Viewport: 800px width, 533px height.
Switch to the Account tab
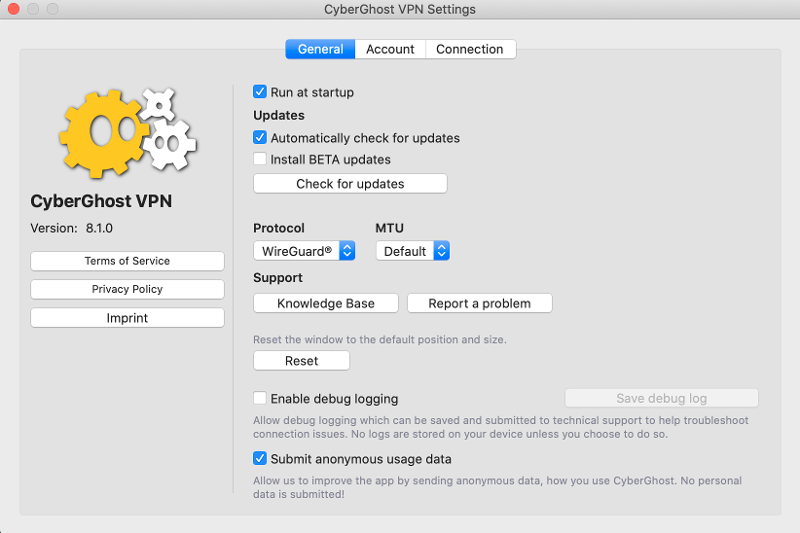(390, 49)
